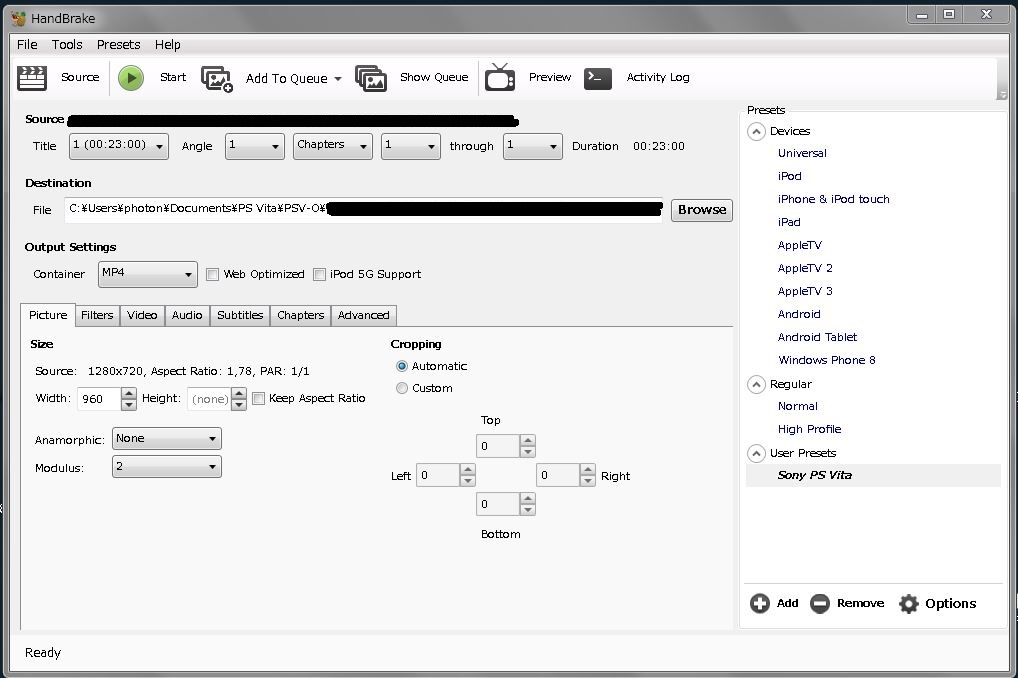Select the iPod preset
Screen dimensions: 1018x678
(x=789, y=176)
